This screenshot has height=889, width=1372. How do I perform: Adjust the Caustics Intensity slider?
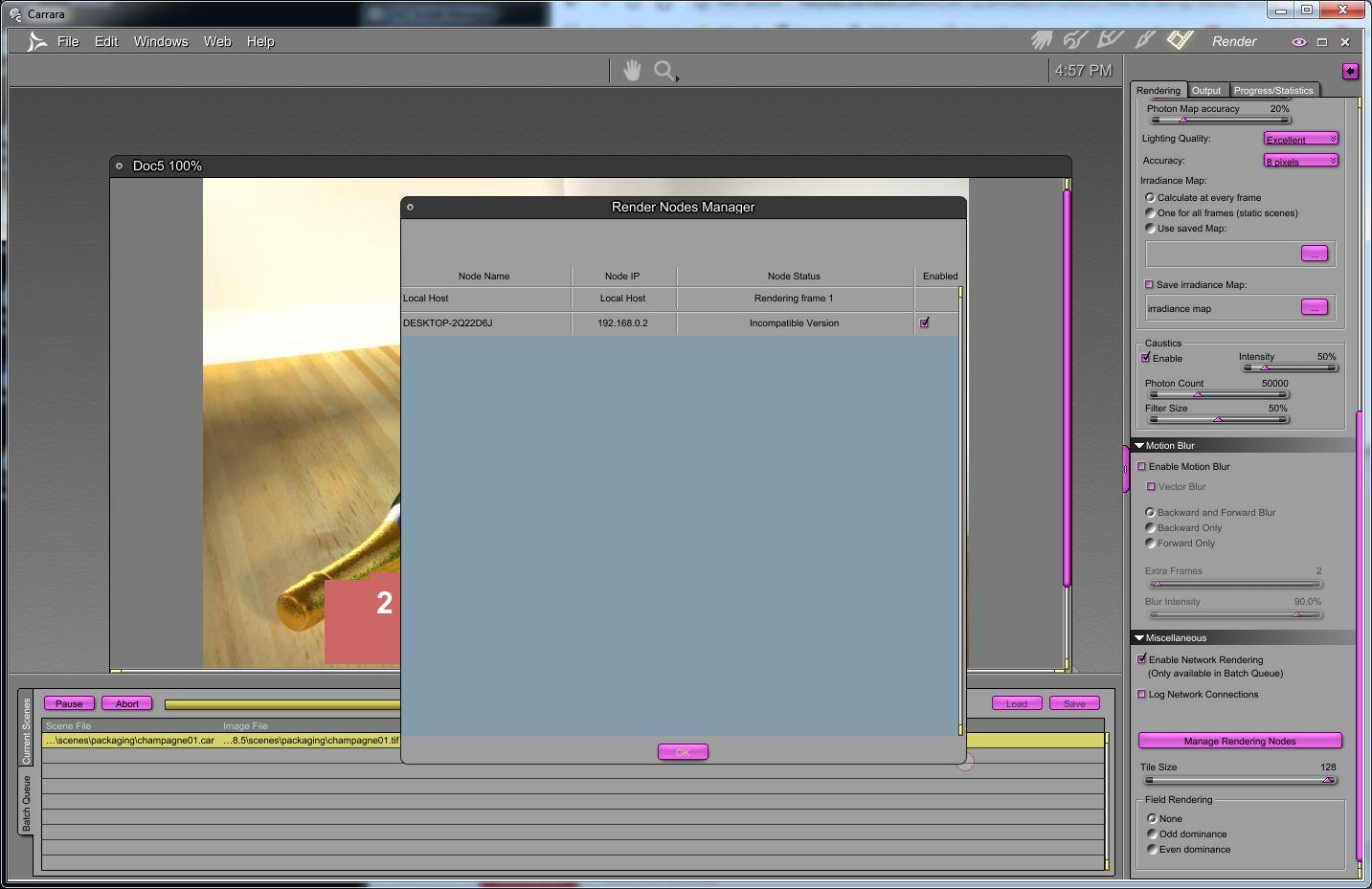(1289, 367)
